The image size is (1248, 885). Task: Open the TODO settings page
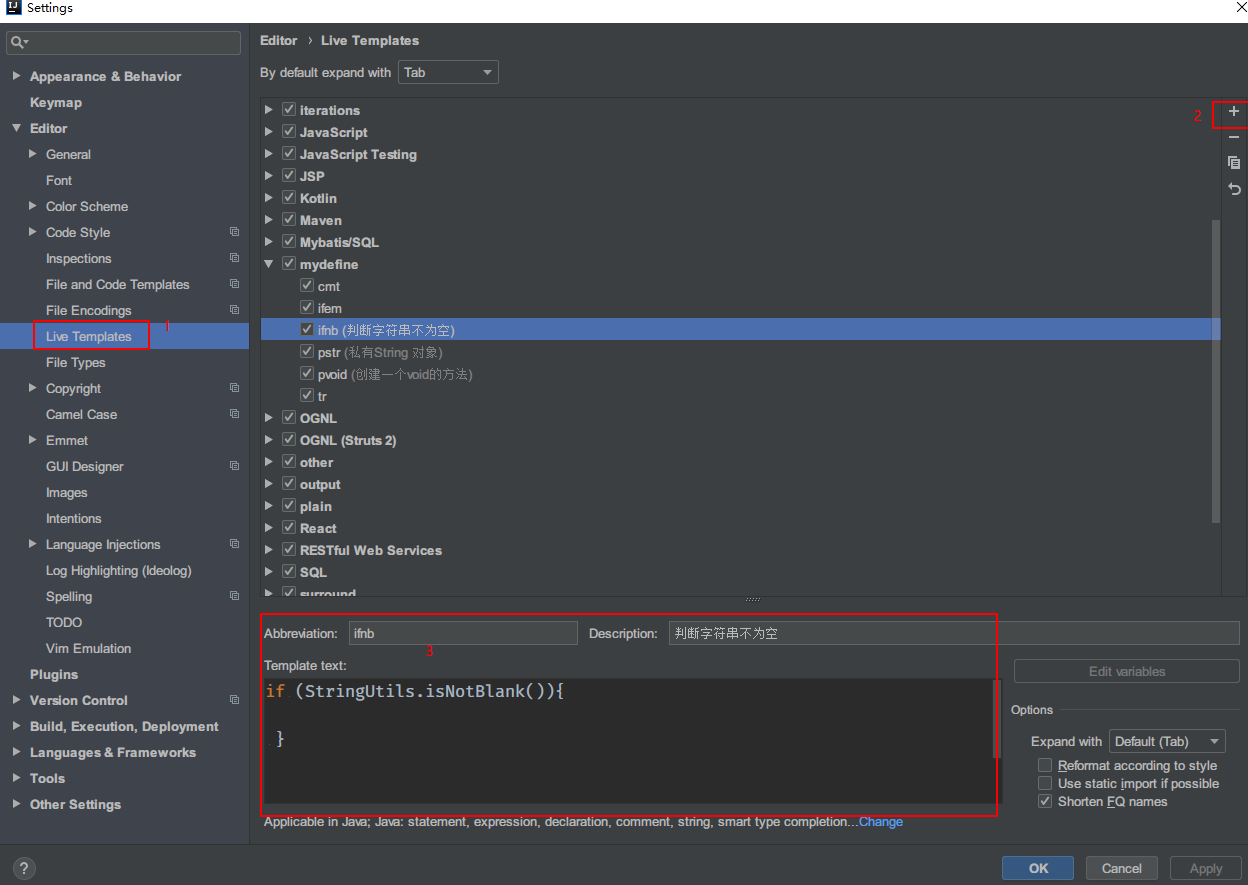coord(64,622)
